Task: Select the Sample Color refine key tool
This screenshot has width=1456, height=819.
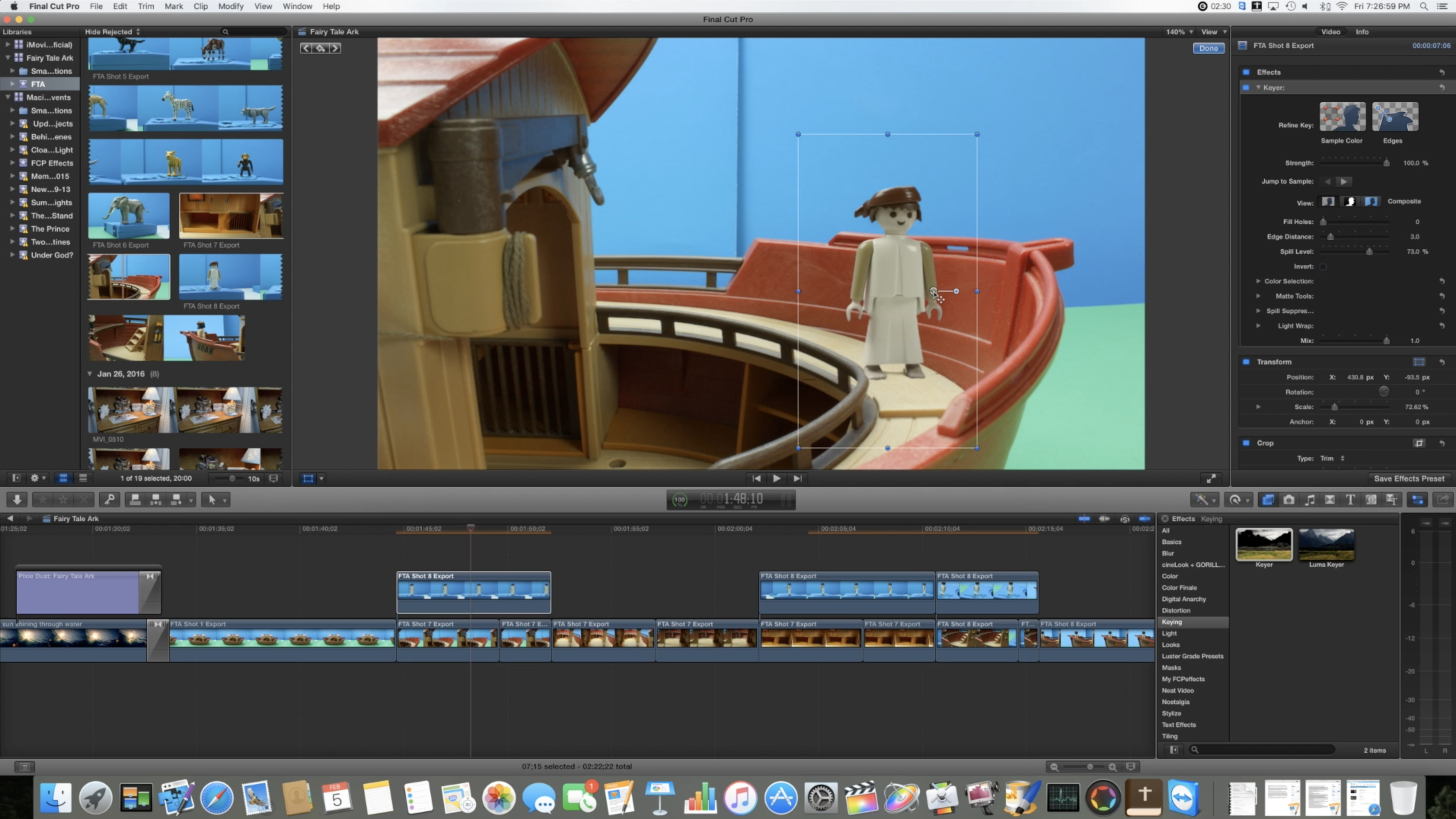Action: pos(1343,117)
